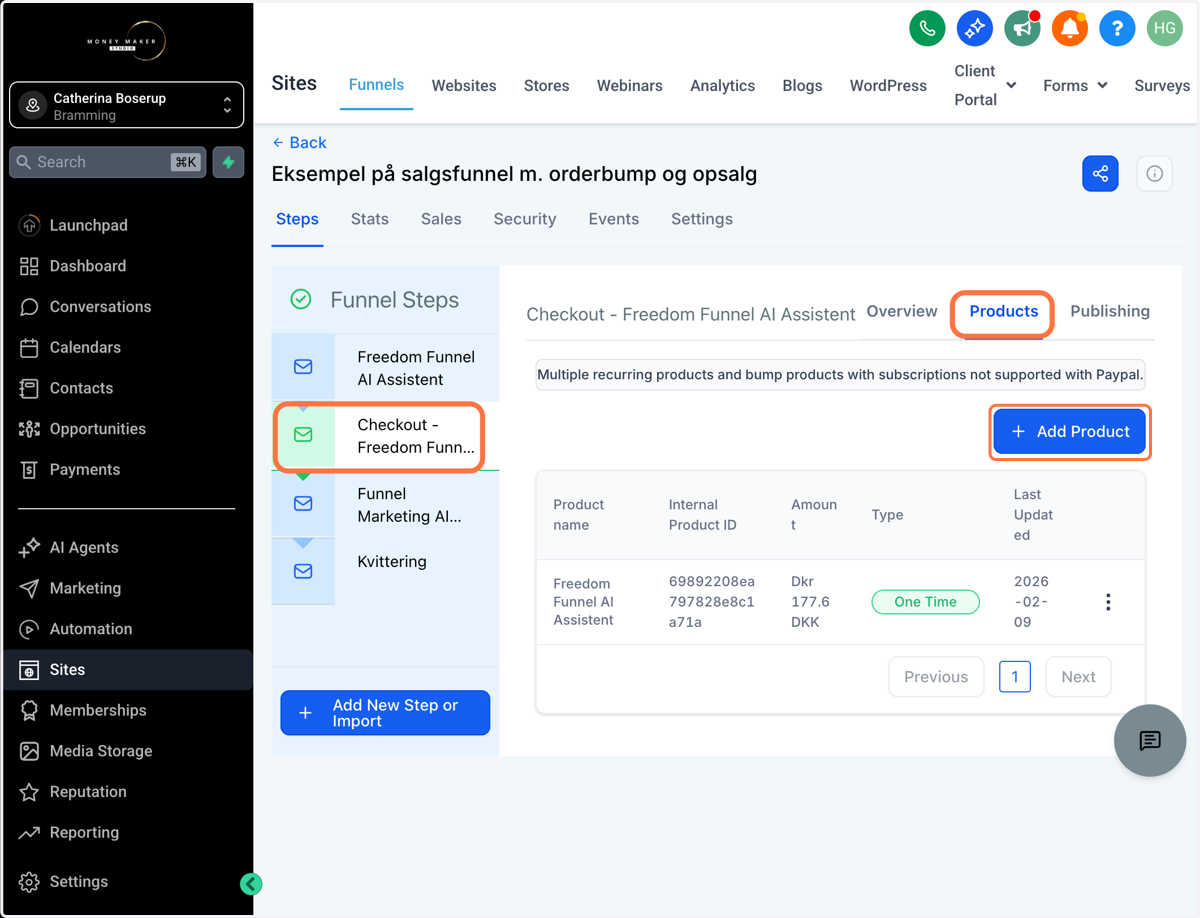Click the Launchpad sidebar icon

[29, 225]
